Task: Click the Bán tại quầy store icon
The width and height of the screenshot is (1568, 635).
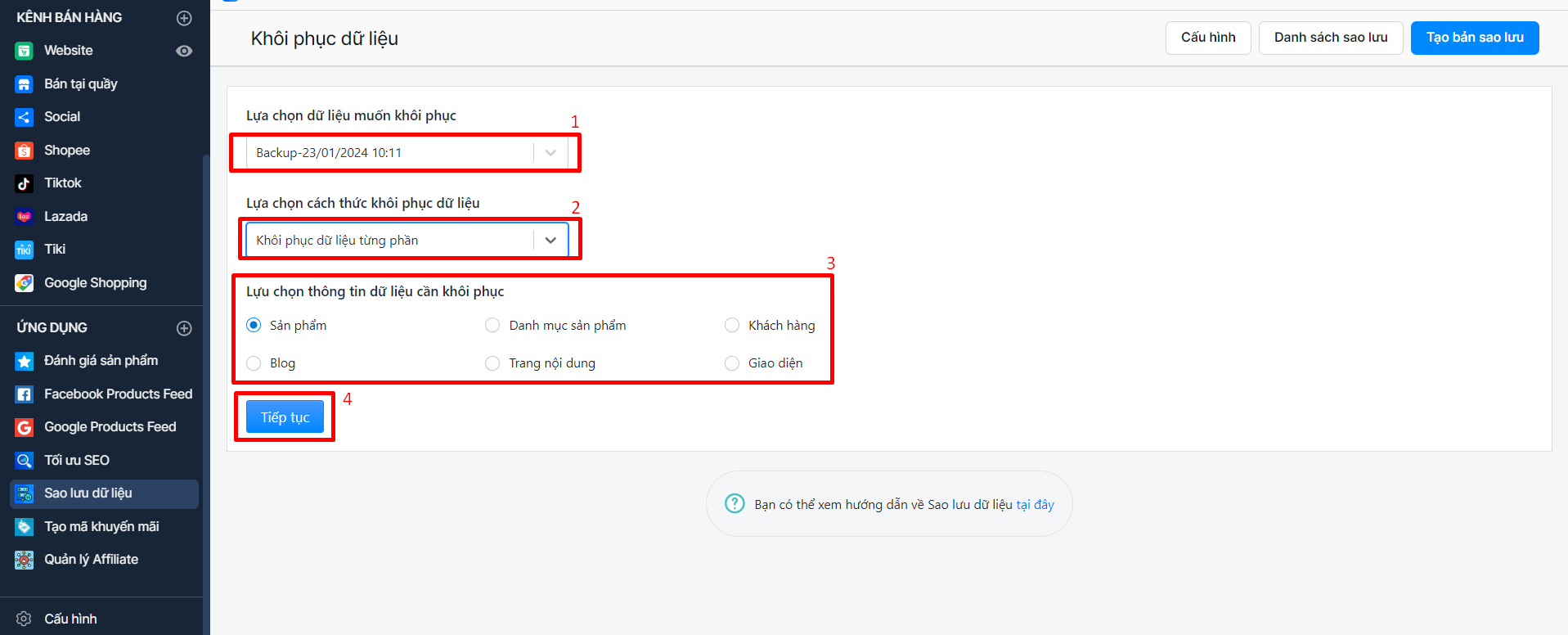Action: (x=25, y=84)
